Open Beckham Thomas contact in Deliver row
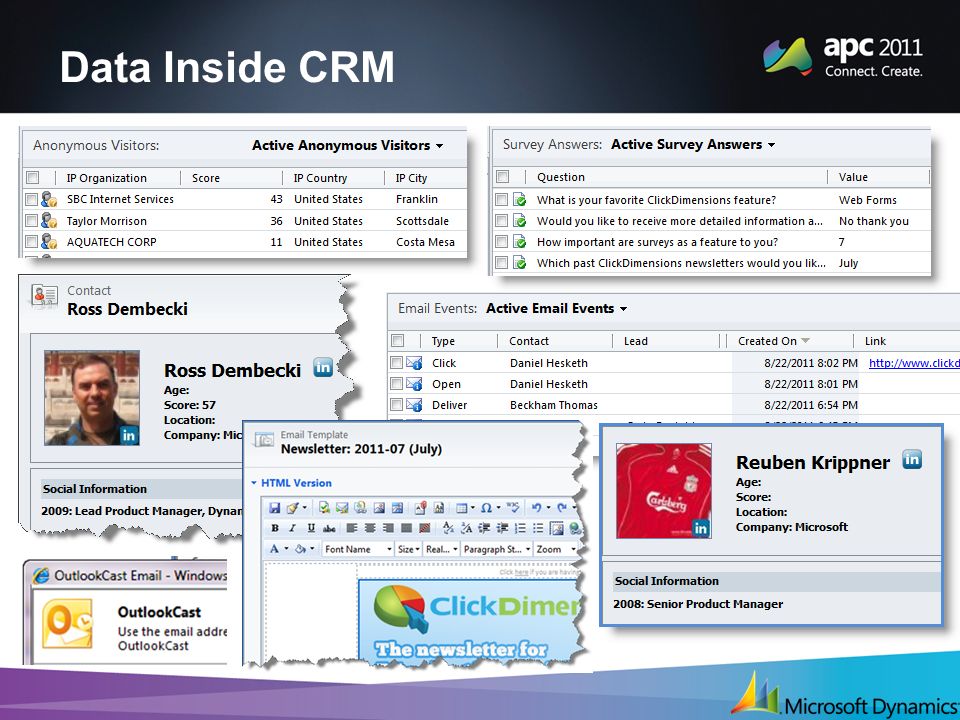The image size is (960, 720). click(x=553, y=405)
